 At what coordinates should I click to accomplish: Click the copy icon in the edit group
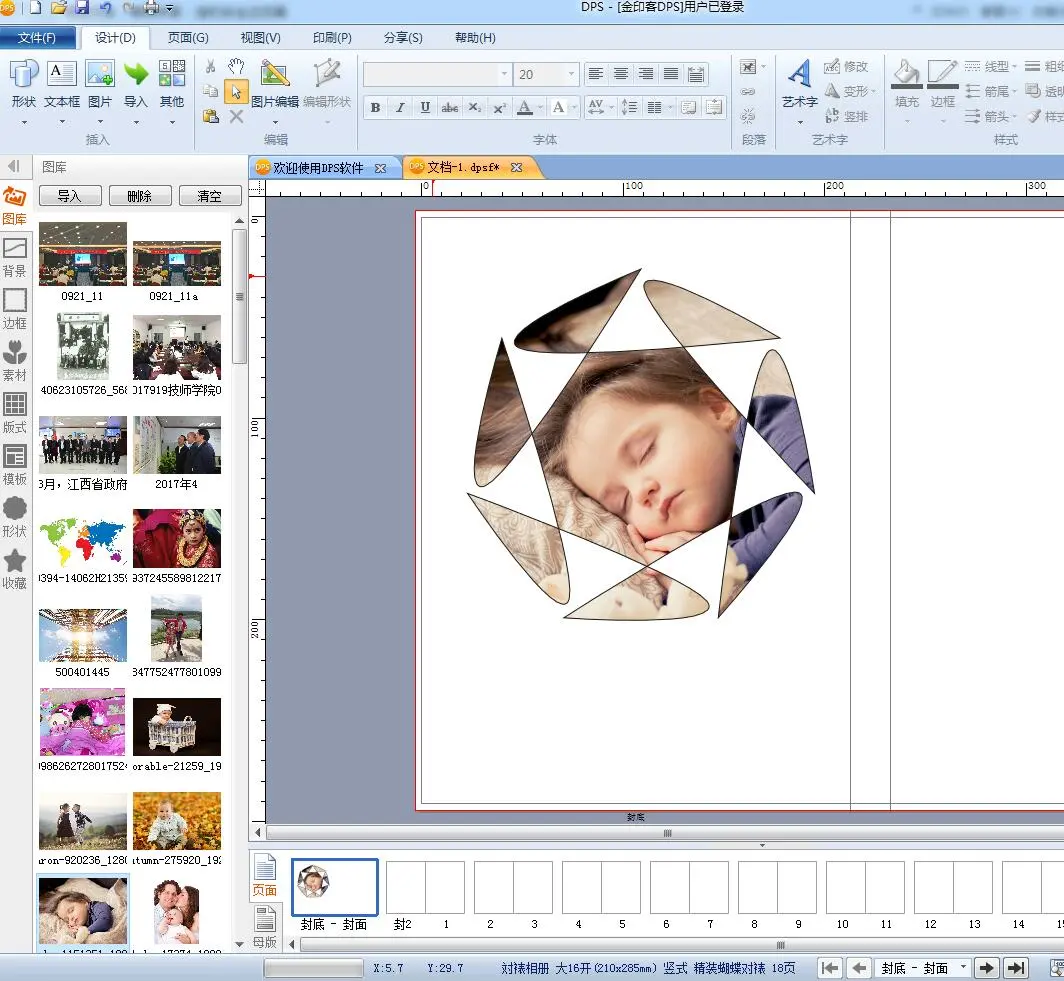210,91
